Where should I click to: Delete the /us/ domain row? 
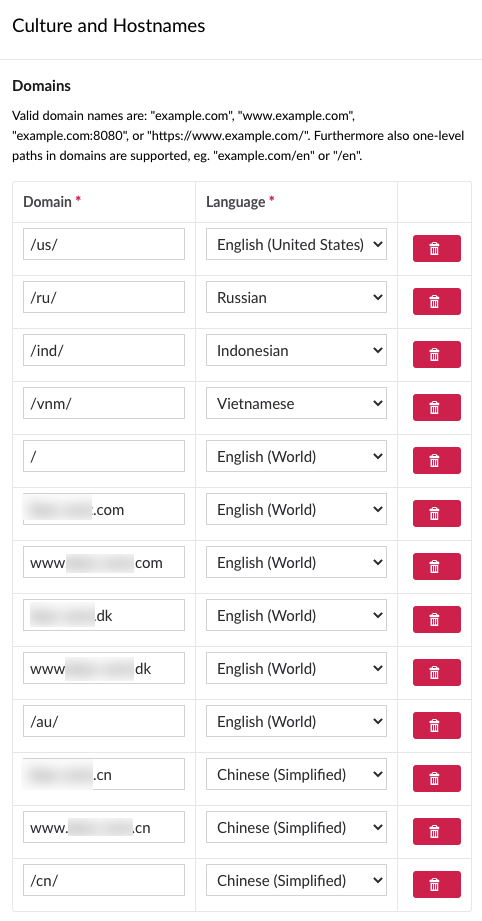(436, 248)
